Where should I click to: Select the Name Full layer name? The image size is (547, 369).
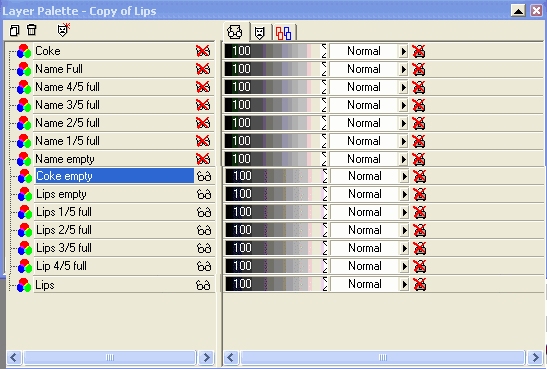click(x=59, y=69)
